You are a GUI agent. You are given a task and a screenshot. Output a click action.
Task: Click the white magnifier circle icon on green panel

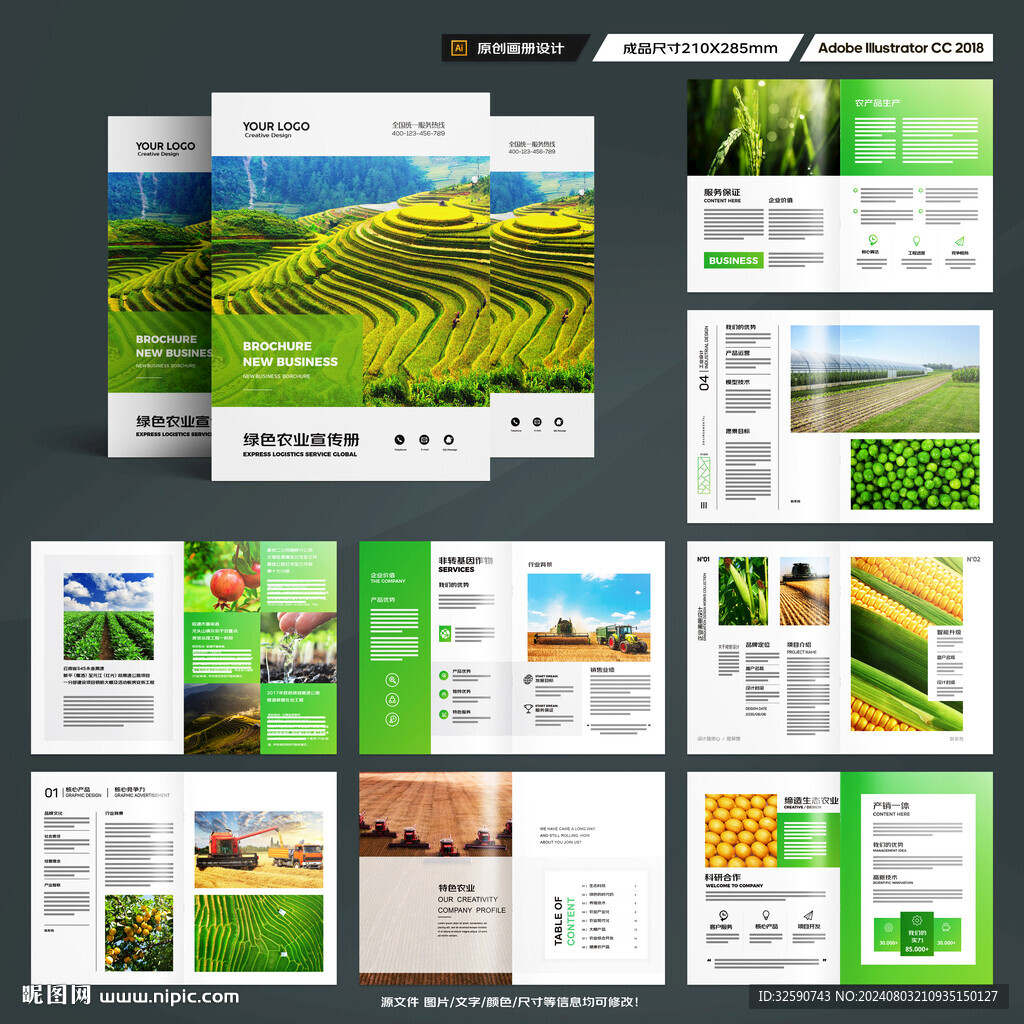pos(392,680)
